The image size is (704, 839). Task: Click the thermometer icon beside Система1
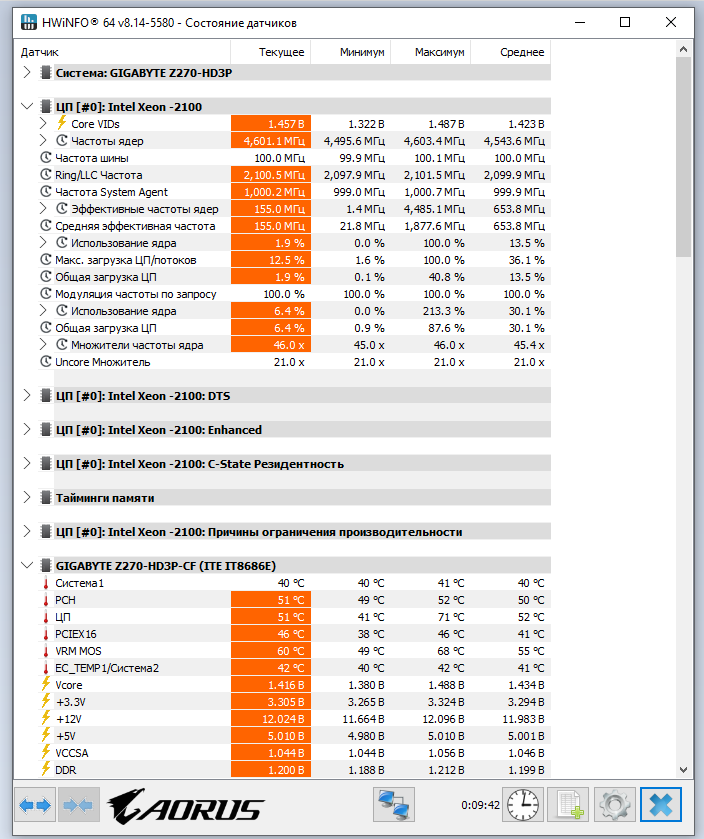[46, 583]
